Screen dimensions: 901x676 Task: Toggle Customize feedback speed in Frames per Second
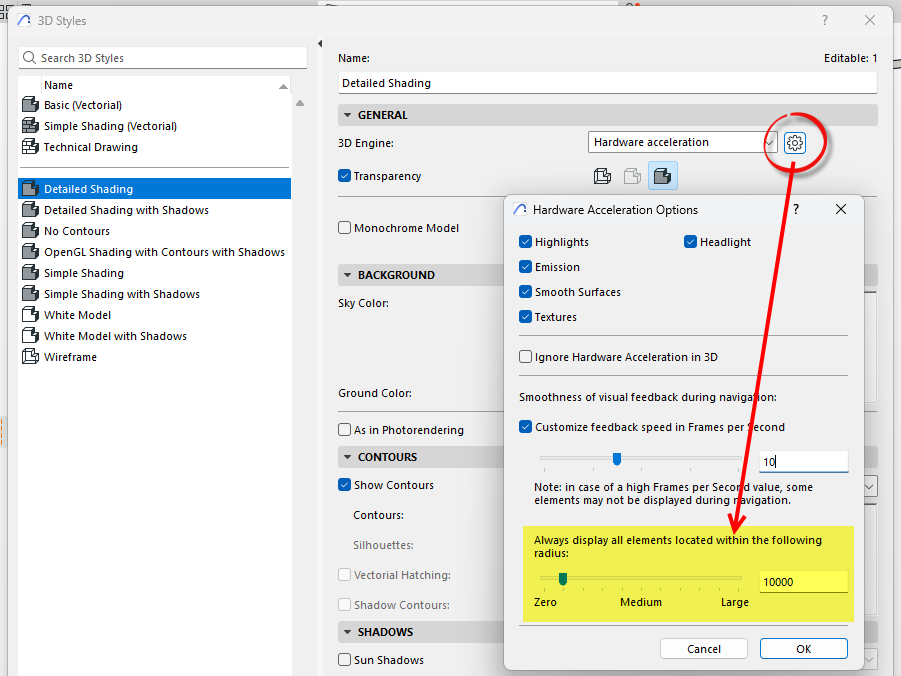[525, 427]
